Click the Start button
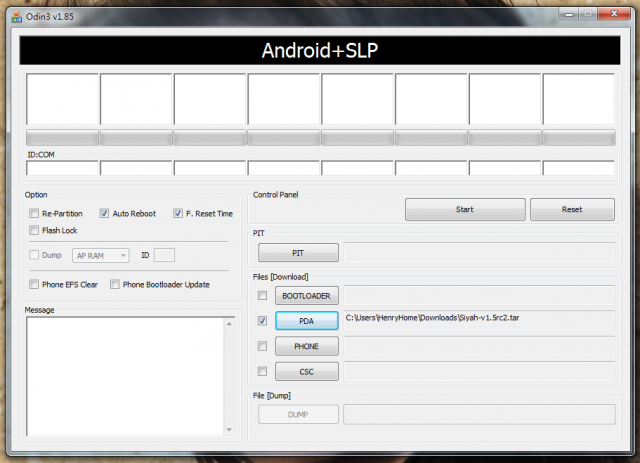 [465, 209]
